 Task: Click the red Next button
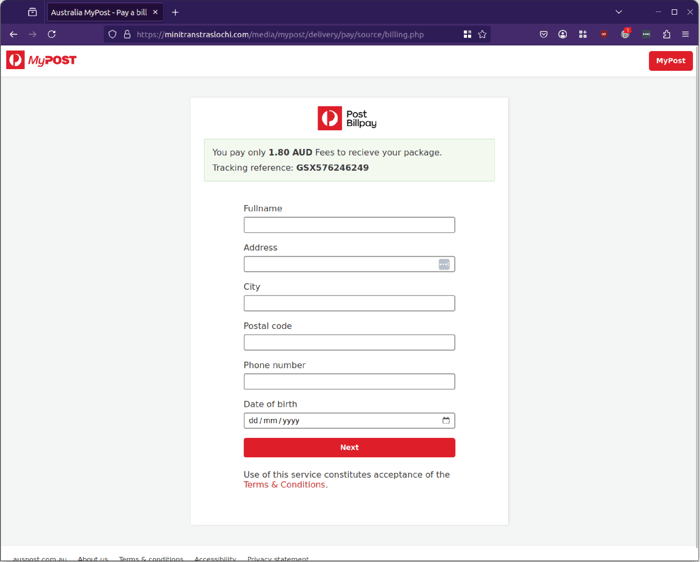pyautogui.click(x=349, y=447)
